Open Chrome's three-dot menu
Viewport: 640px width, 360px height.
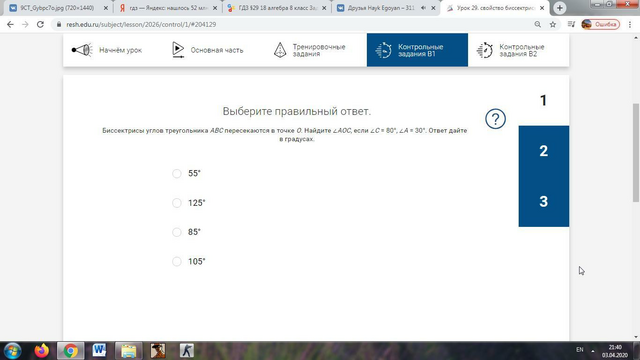pyautogui.click(x=630, y=24)
